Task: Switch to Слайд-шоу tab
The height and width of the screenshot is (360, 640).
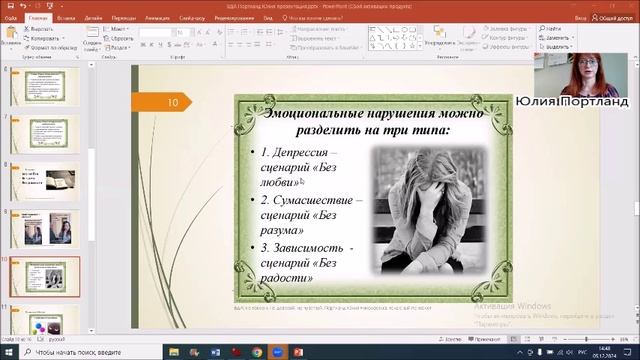Action: 192,18
